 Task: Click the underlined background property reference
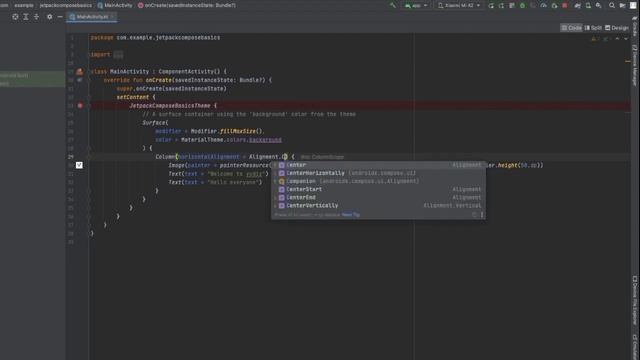265,140
